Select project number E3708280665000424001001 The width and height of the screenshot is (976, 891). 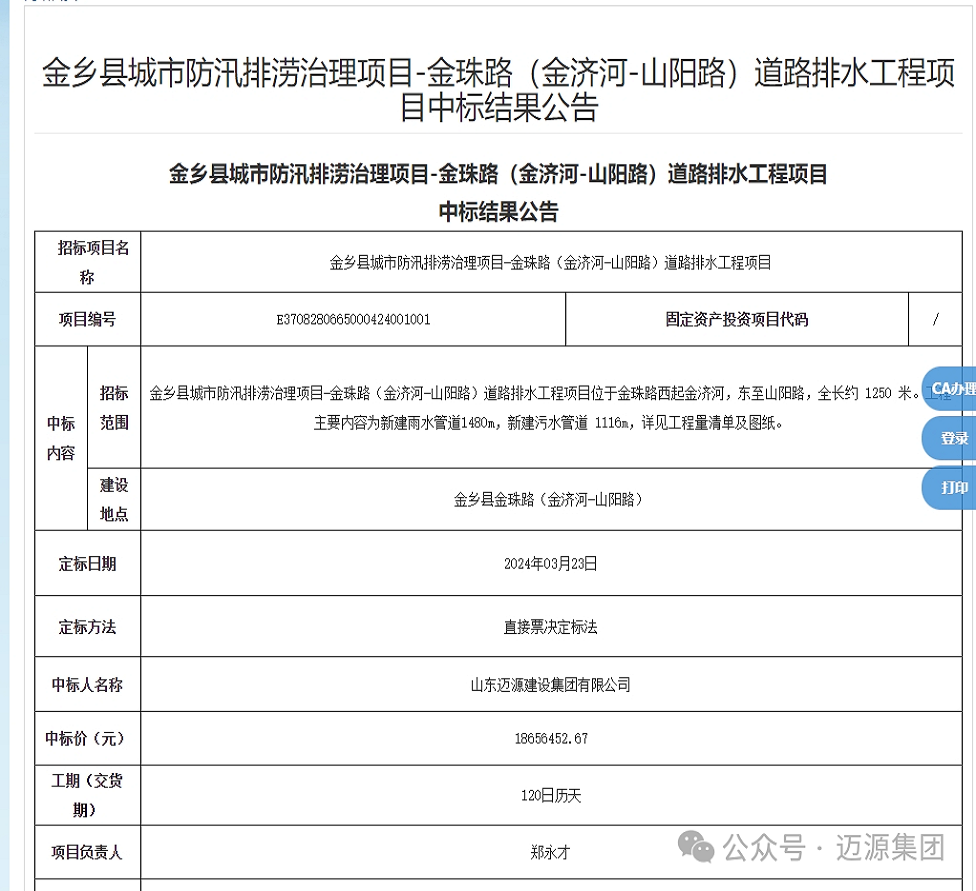coord(353,319)
